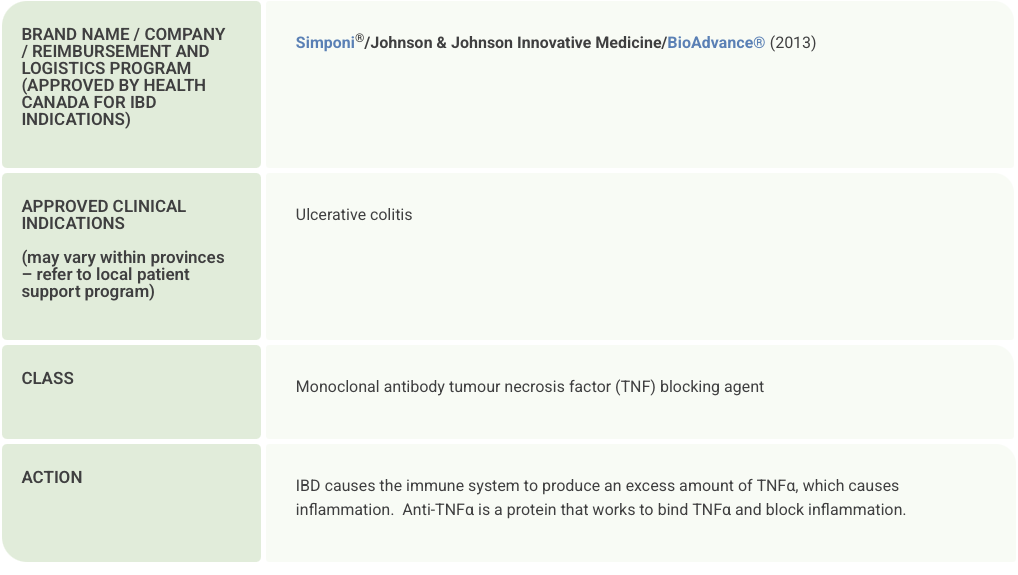
Task: Click the "Ulcerative colitis" indication text
Action: pos(354,215)
